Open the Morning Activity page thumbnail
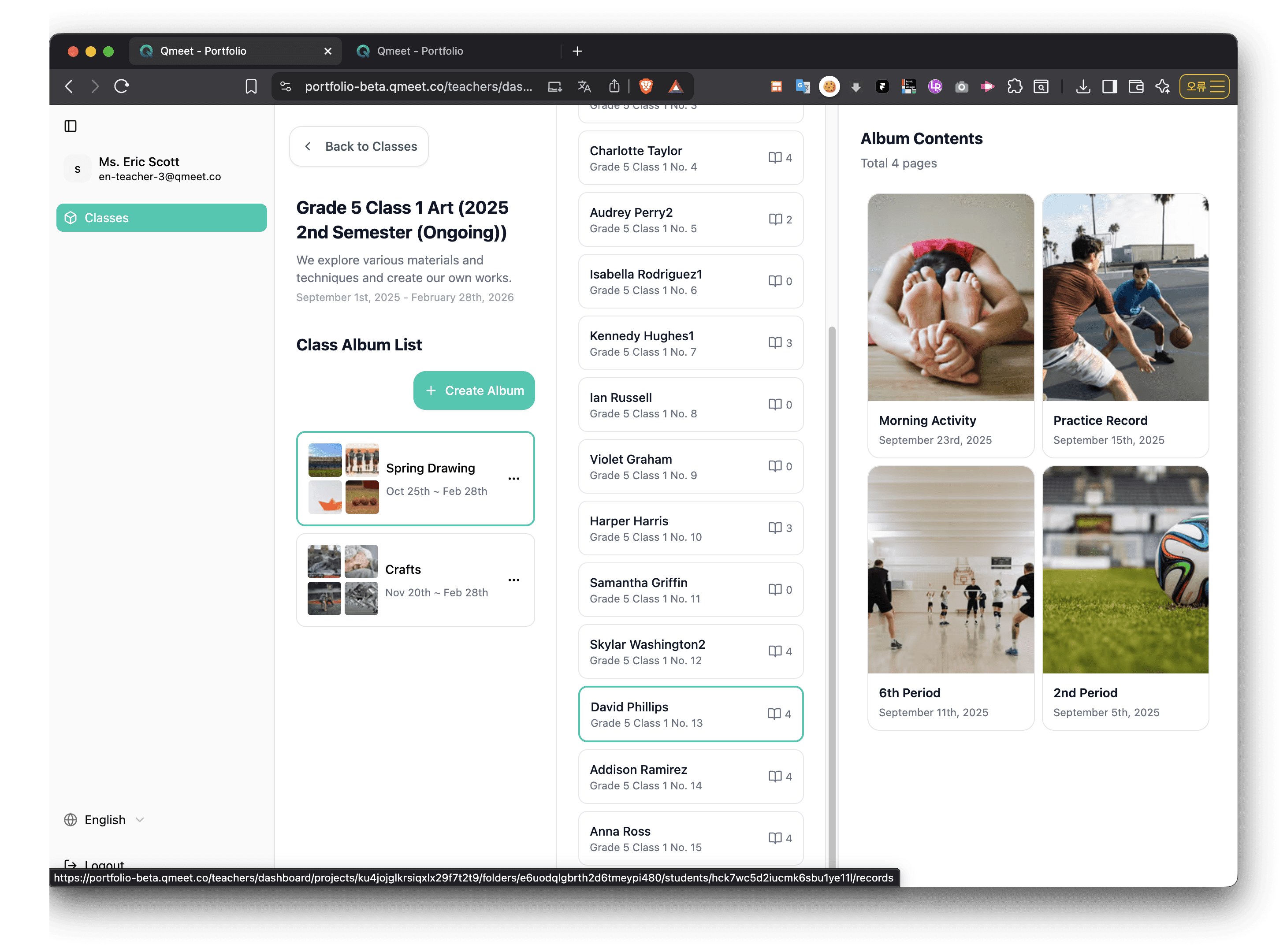The width and height of the screenshot is (1287, 952). tap(950, 297)
